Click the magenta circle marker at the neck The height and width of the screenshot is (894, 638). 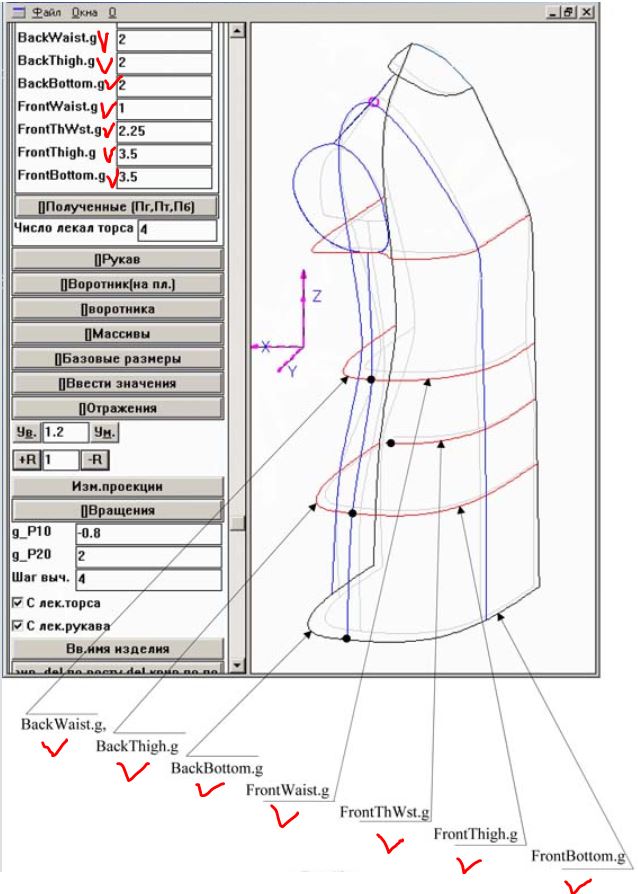coord(373,102)
